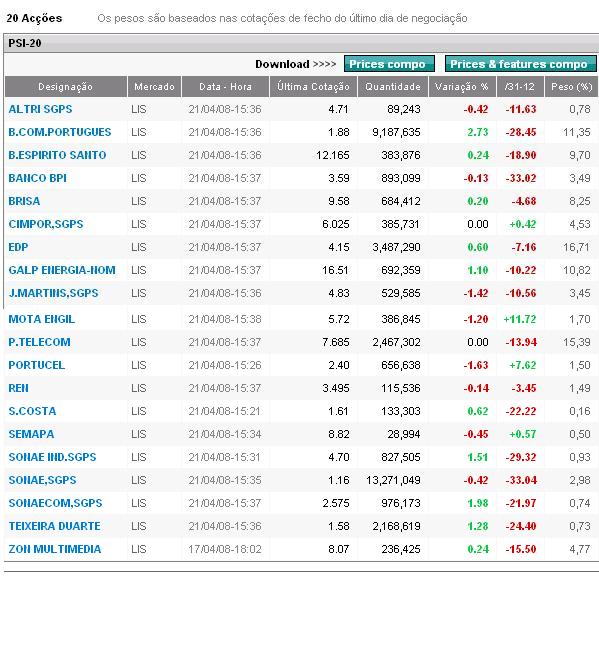
Task: Click the ZON MULTIMEDIA last price 8.07
Action: point(339,549)
